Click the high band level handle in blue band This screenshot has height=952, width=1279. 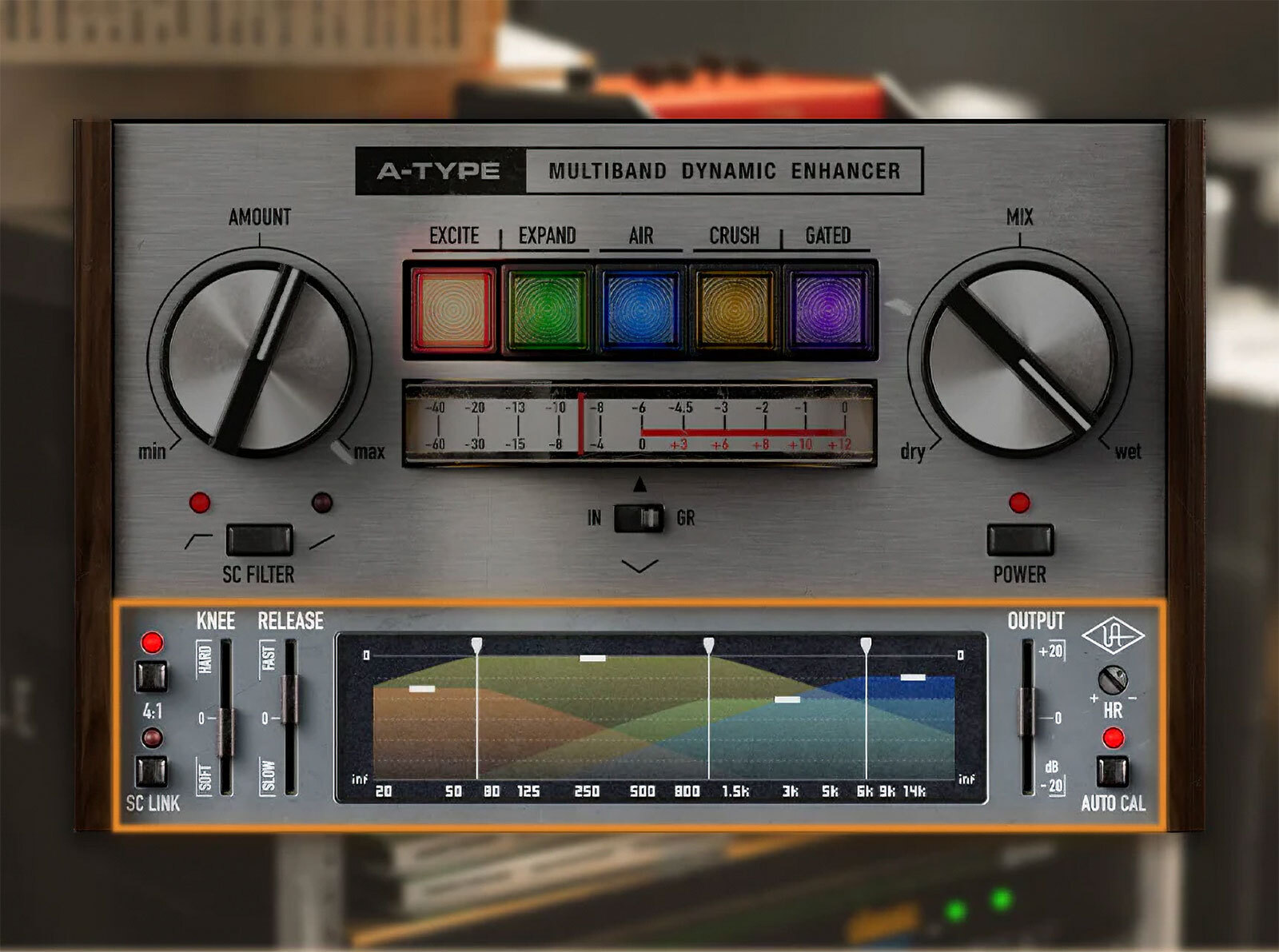click(913, 677)
